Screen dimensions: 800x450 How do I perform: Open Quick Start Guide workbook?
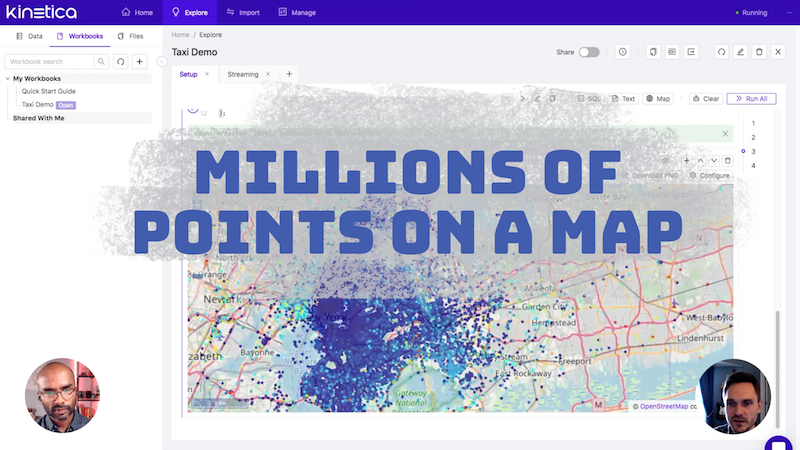(49, 91)
